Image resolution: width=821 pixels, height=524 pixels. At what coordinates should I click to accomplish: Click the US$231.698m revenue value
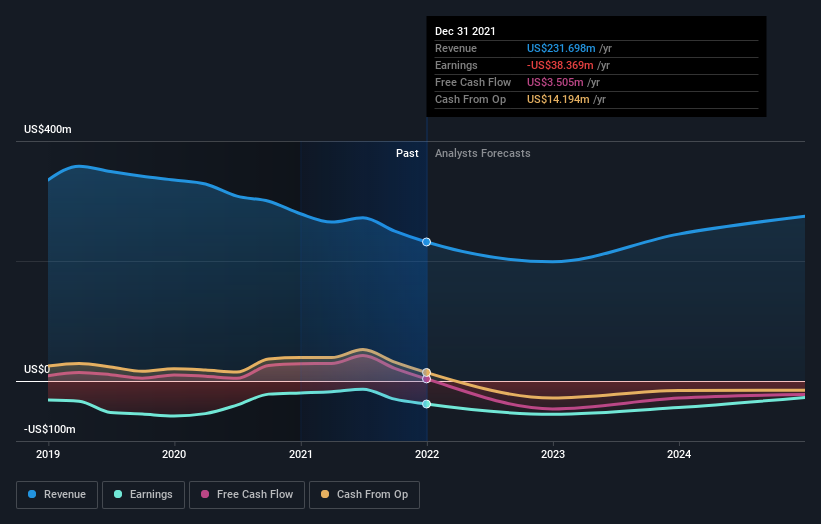click(x=561, y=48)
